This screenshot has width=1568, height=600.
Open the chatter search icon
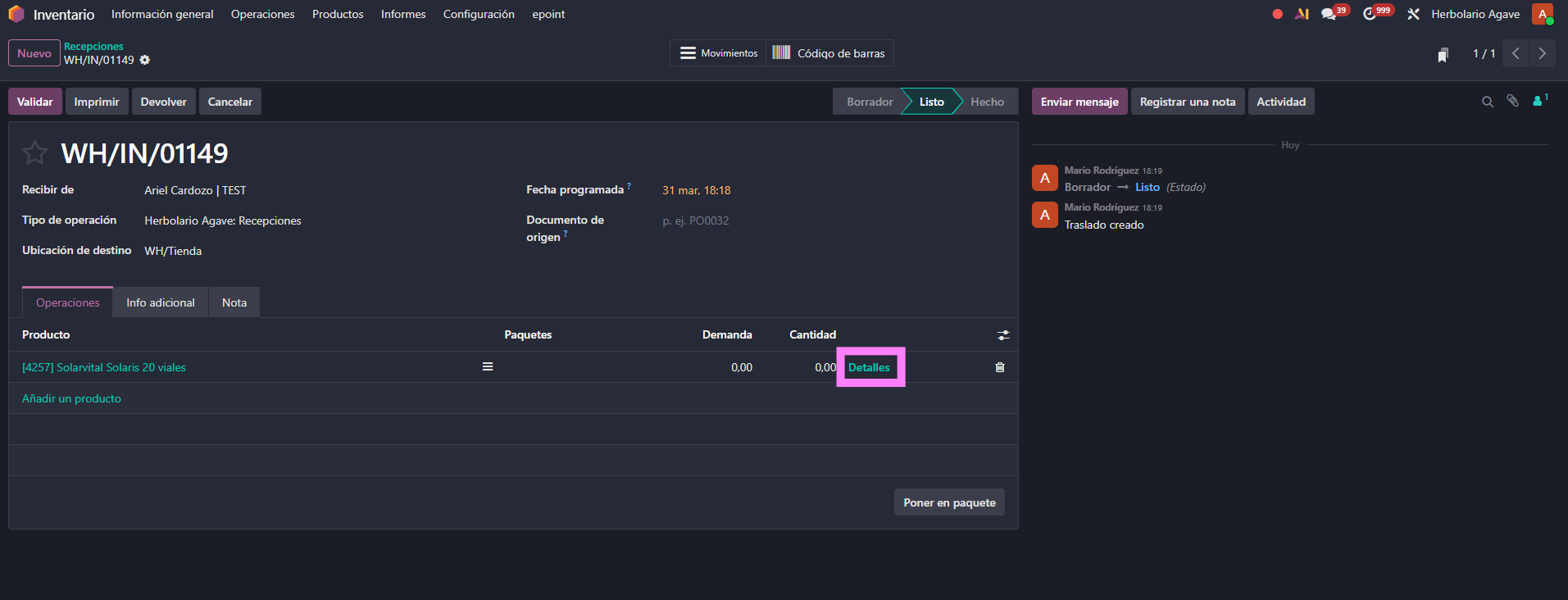point(1487,102)
